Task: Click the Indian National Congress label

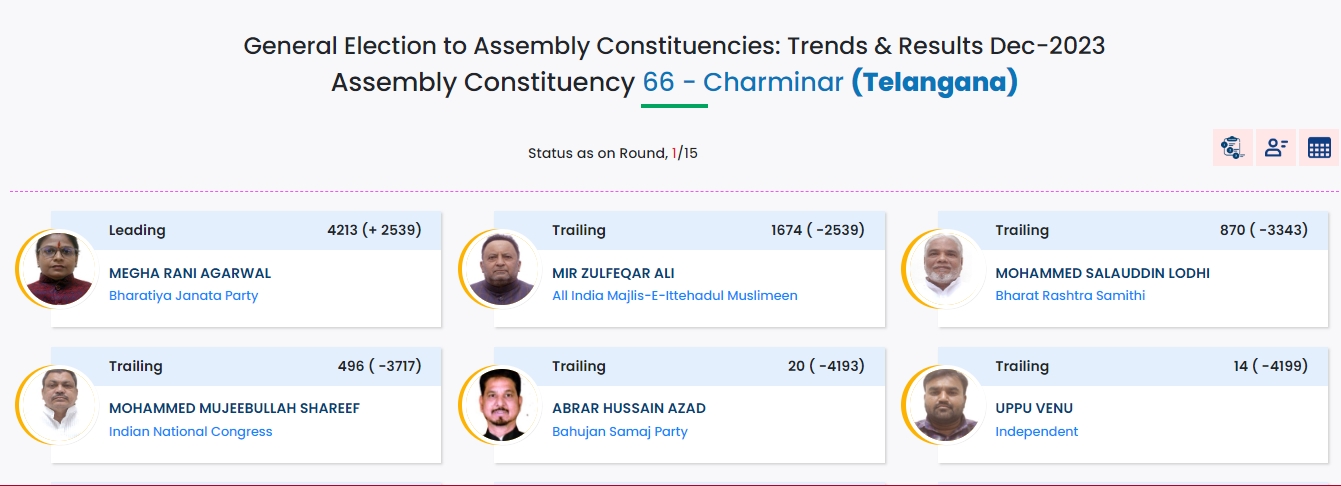Action: click(190, 432)
